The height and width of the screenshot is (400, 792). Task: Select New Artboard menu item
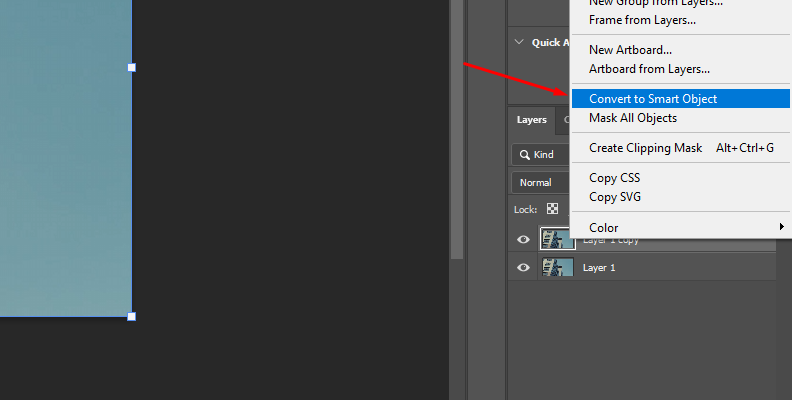coord(630,50)
